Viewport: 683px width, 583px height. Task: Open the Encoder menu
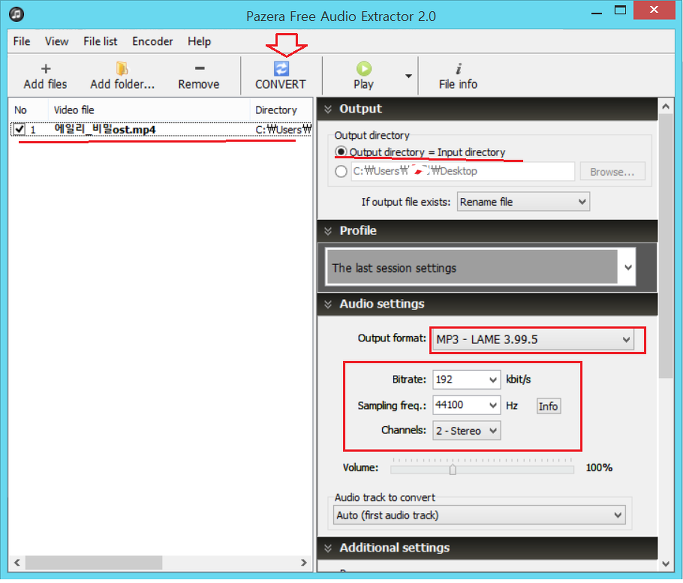(x=152, y=41)
